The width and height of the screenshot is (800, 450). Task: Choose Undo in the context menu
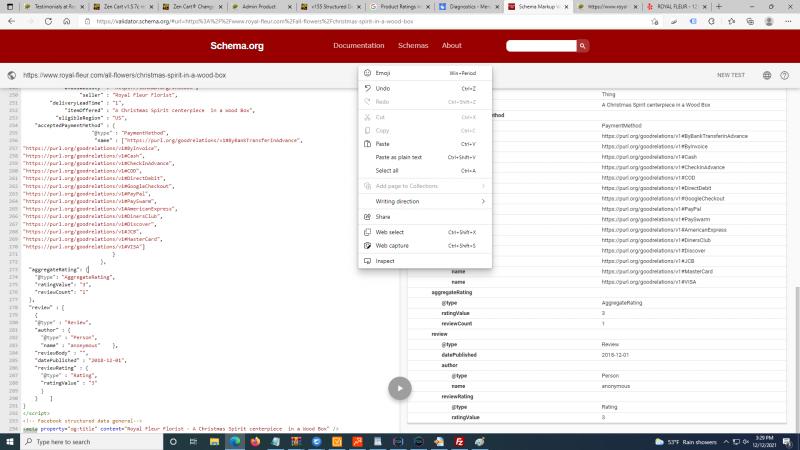click(425, 88)
